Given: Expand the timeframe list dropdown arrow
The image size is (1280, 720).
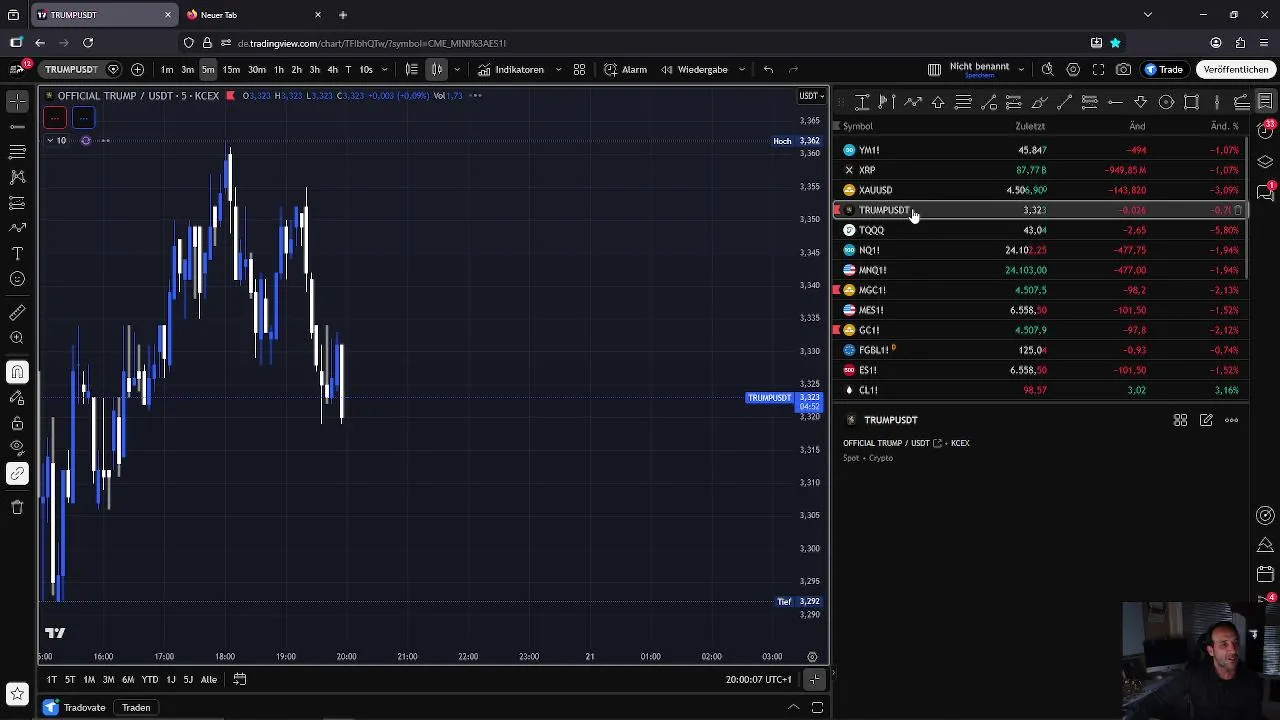Looking at the screenshot, I should pos(384,69).
